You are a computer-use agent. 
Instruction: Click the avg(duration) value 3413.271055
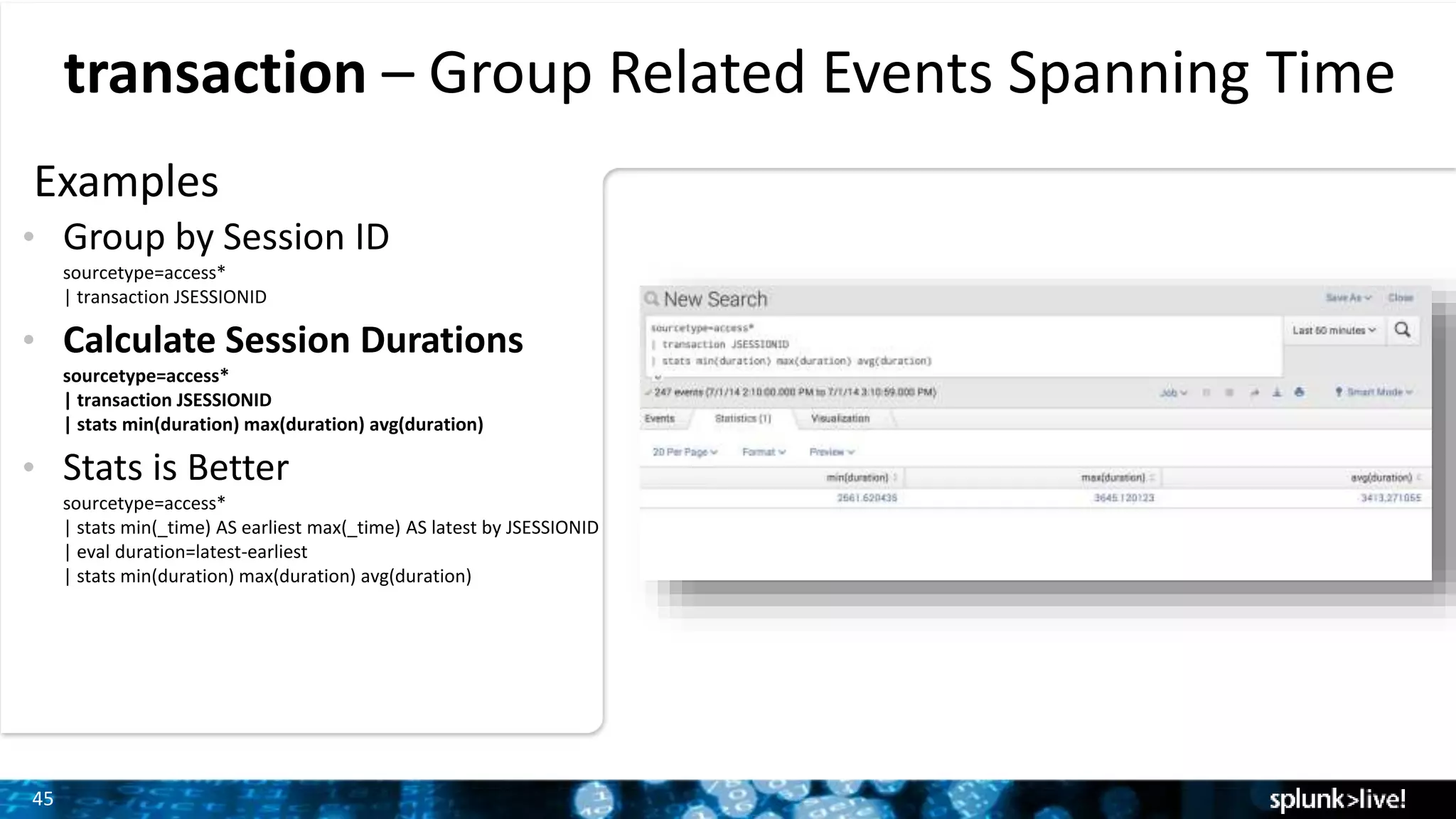pos(1391,498)
